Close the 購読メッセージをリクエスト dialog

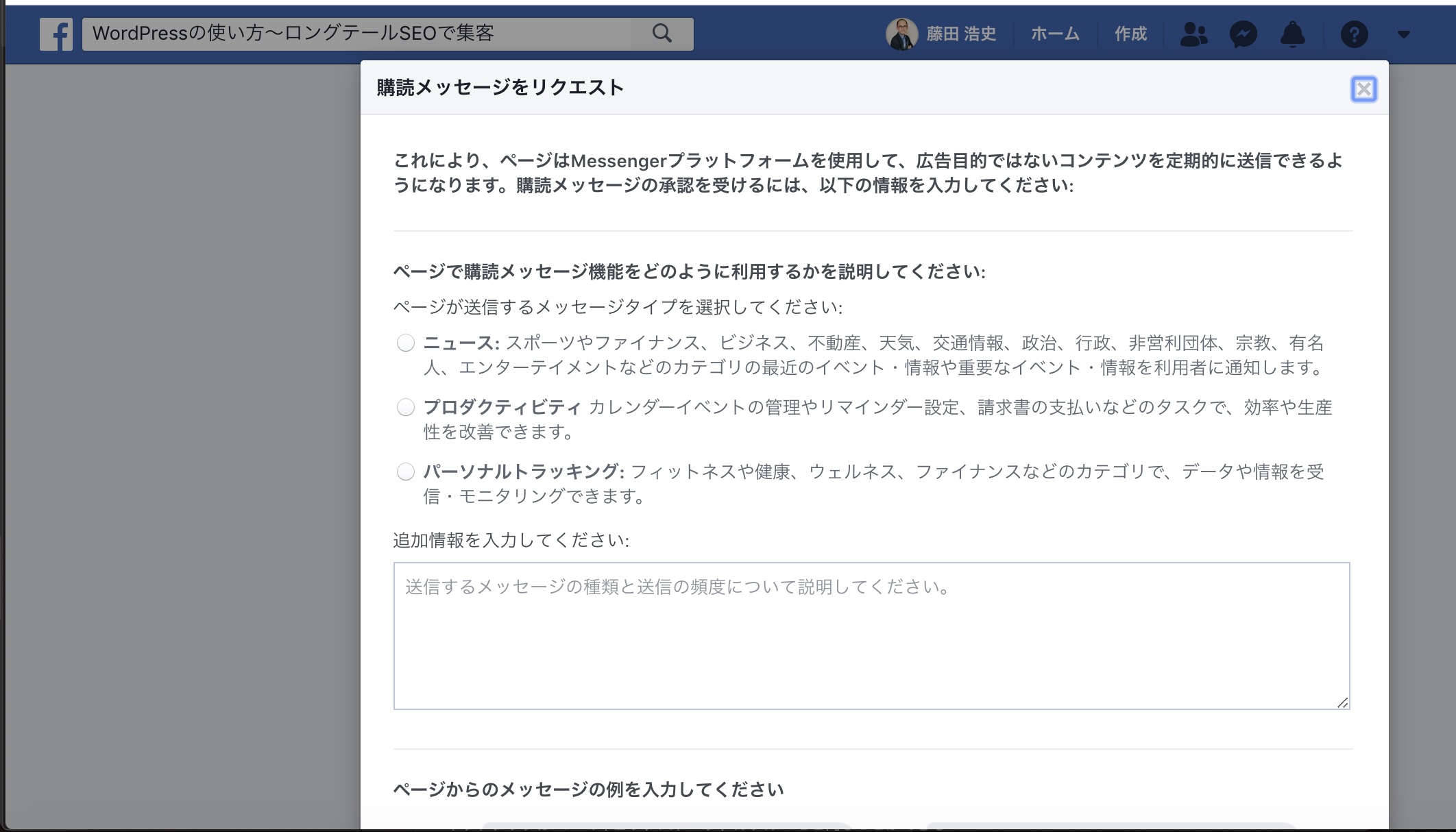(1363, 89)
